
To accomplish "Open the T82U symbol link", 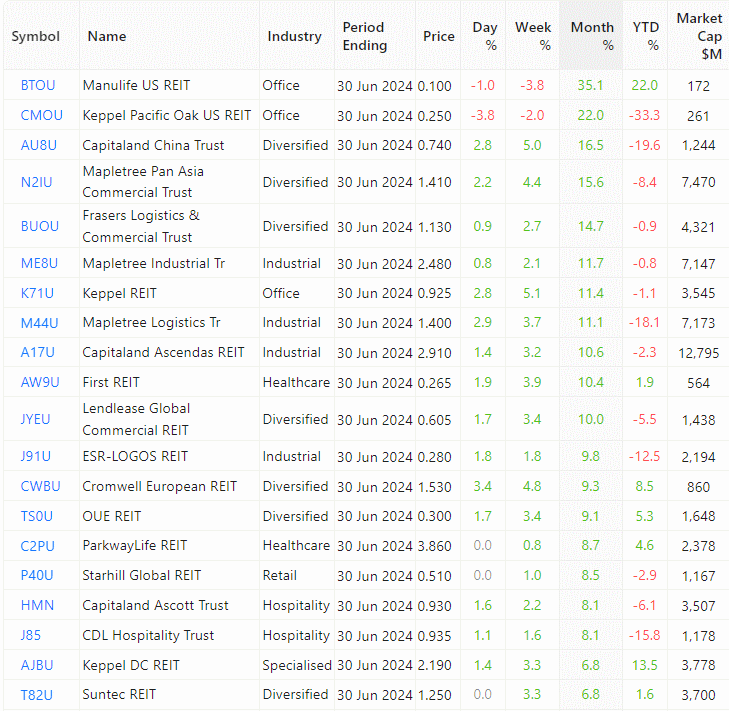I will click(37, 695).
